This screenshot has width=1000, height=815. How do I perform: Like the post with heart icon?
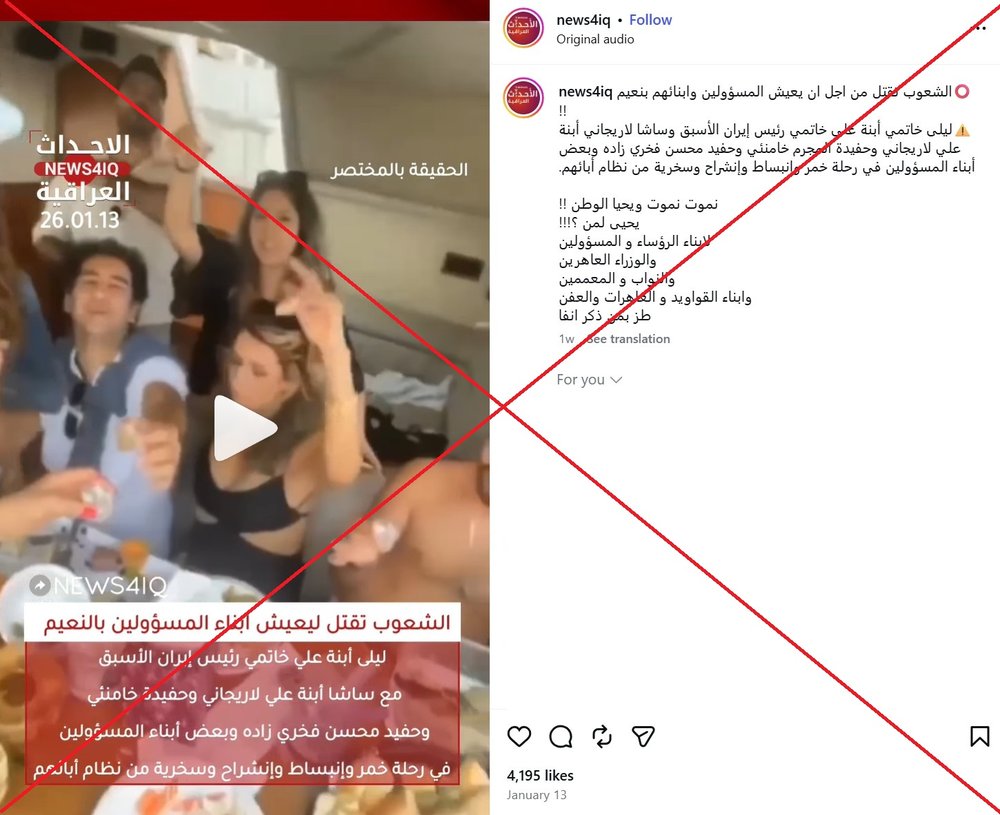tap(519, 737)
